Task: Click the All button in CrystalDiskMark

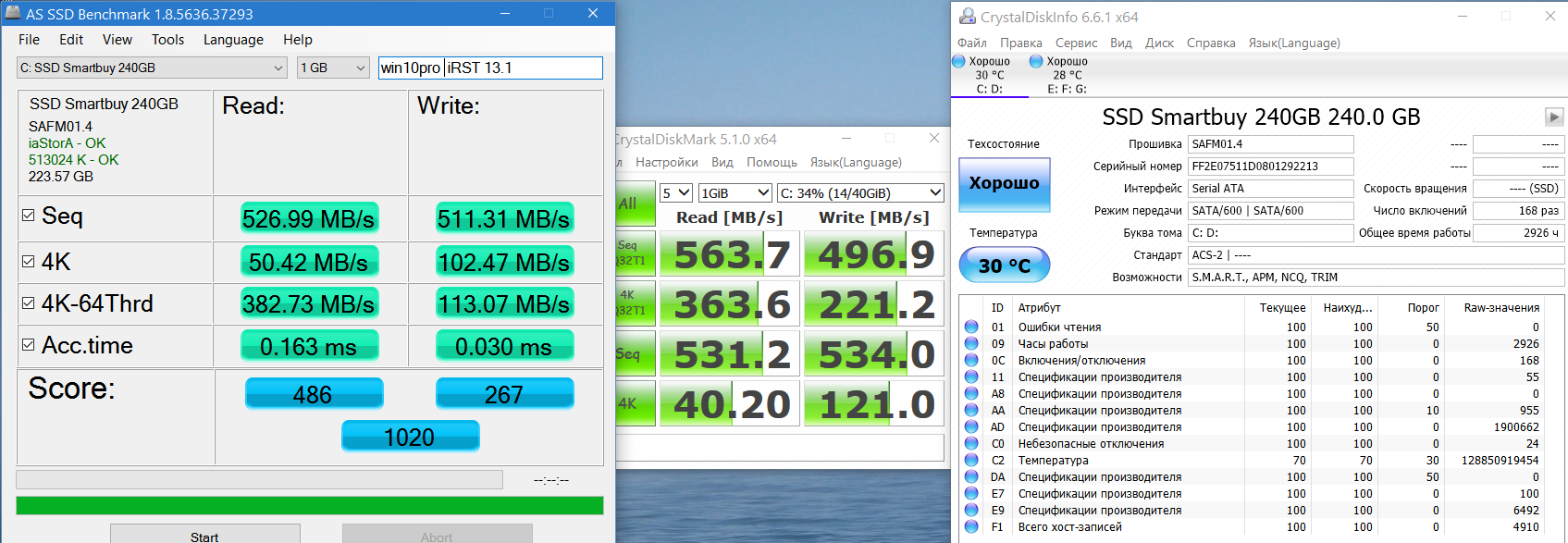Action: click(x=635, y=204)
